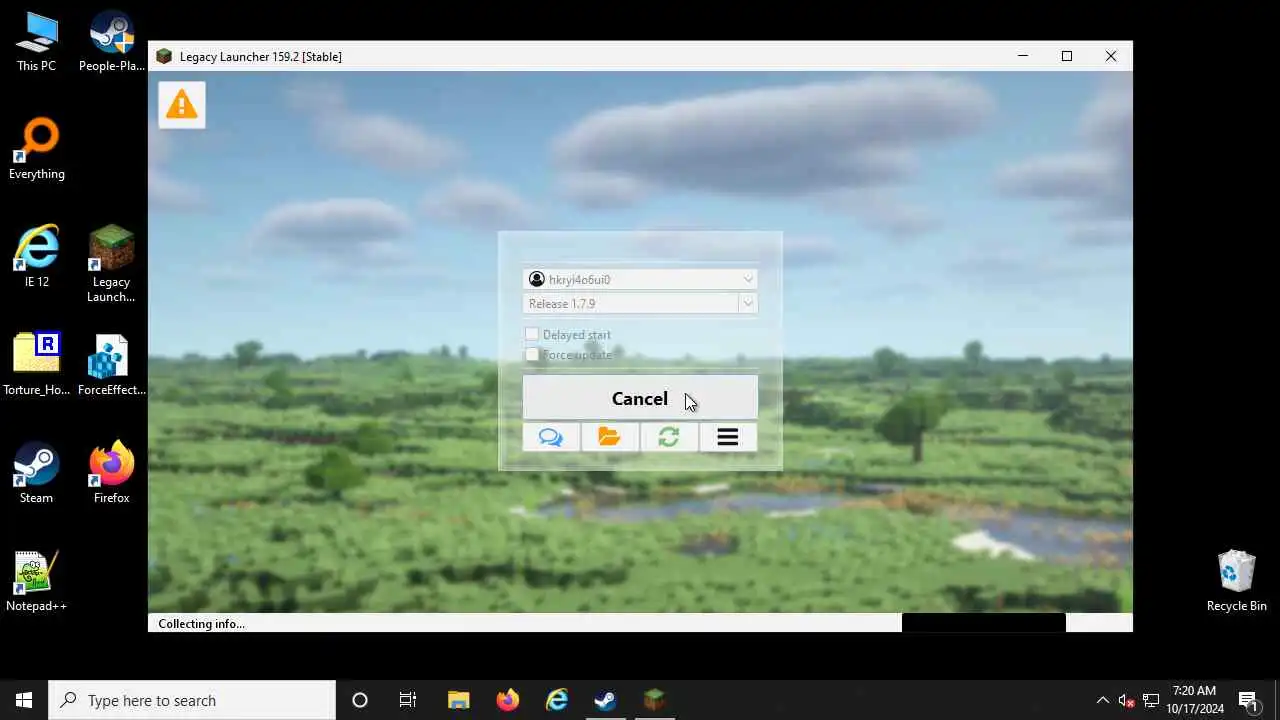Show hidden system tray icons
This screenshot has width=1280, height=720.
point(1103,700)
